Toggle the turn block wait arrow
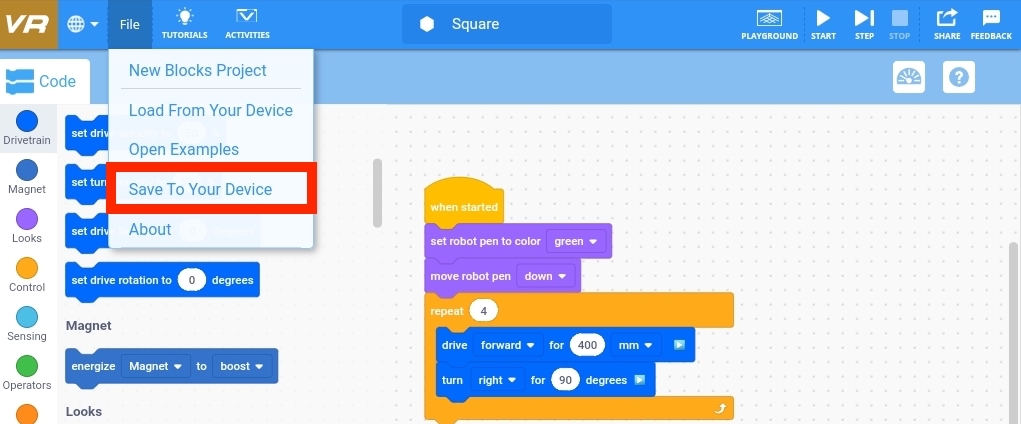The height and width of the screenshot is (424, 1021). pos(639,380)
